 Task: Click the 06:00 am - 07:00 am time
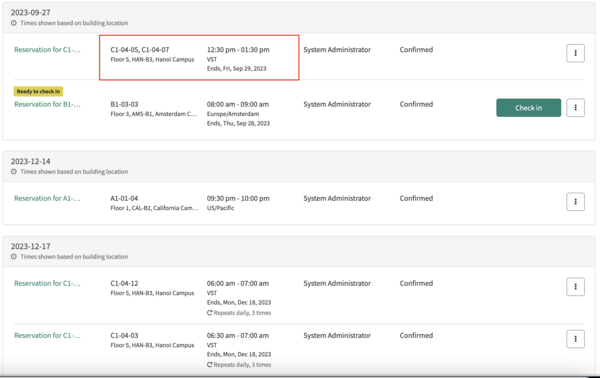pos(238,284)
